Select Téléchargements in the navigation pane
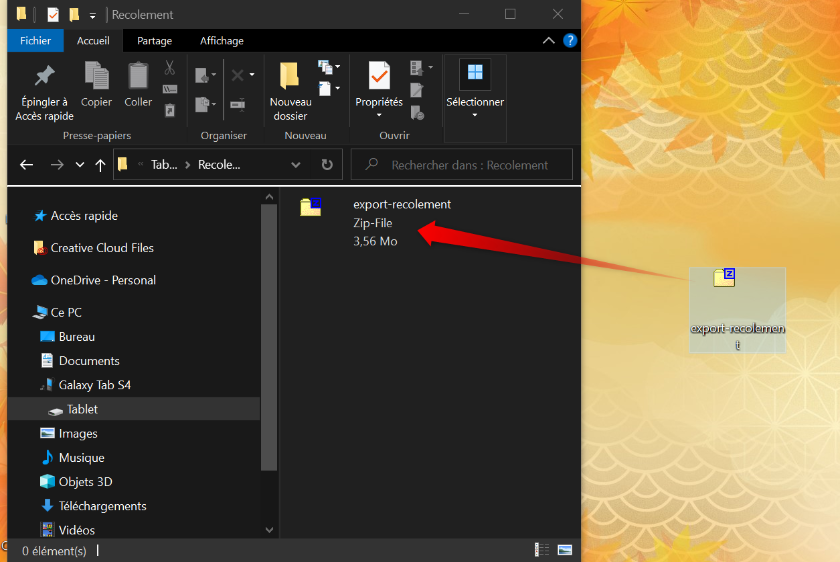Screen dimensions: 840x562 [102, 506]
